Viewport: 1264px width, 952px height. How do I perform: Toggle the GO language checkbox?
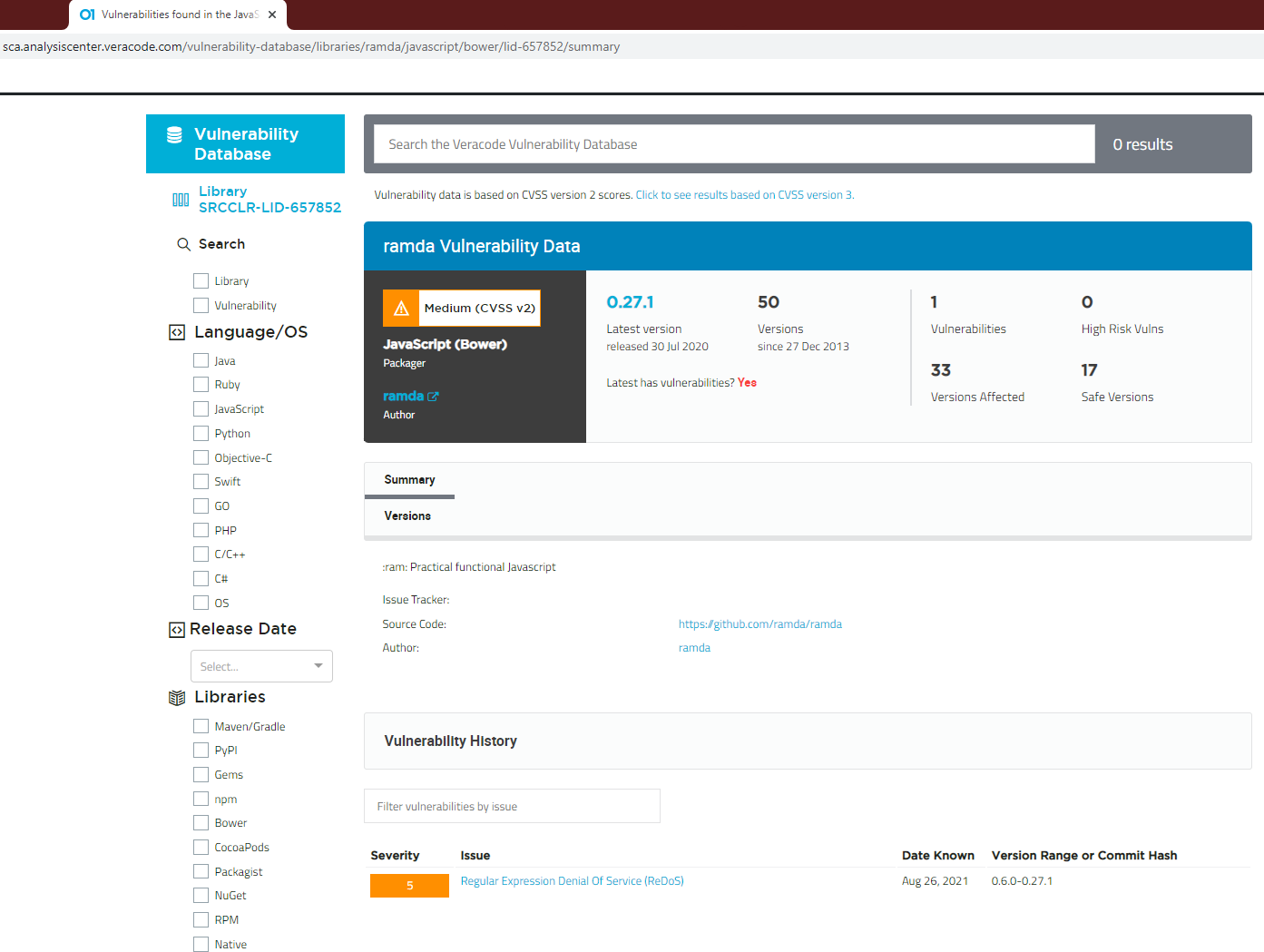click(201, 505)
